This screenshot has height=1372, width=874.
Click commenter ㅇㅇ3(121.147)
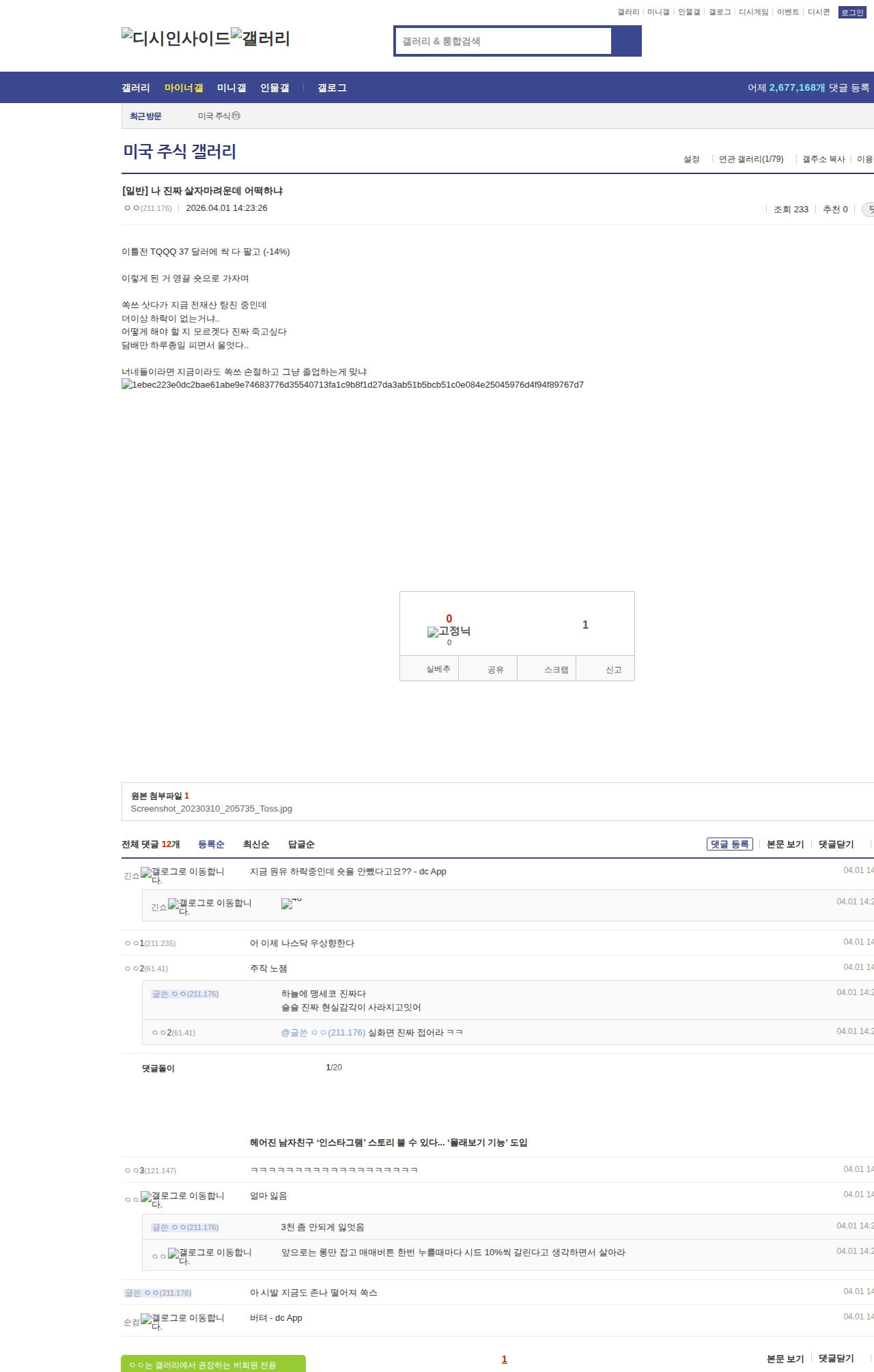tap(150, 1171)
